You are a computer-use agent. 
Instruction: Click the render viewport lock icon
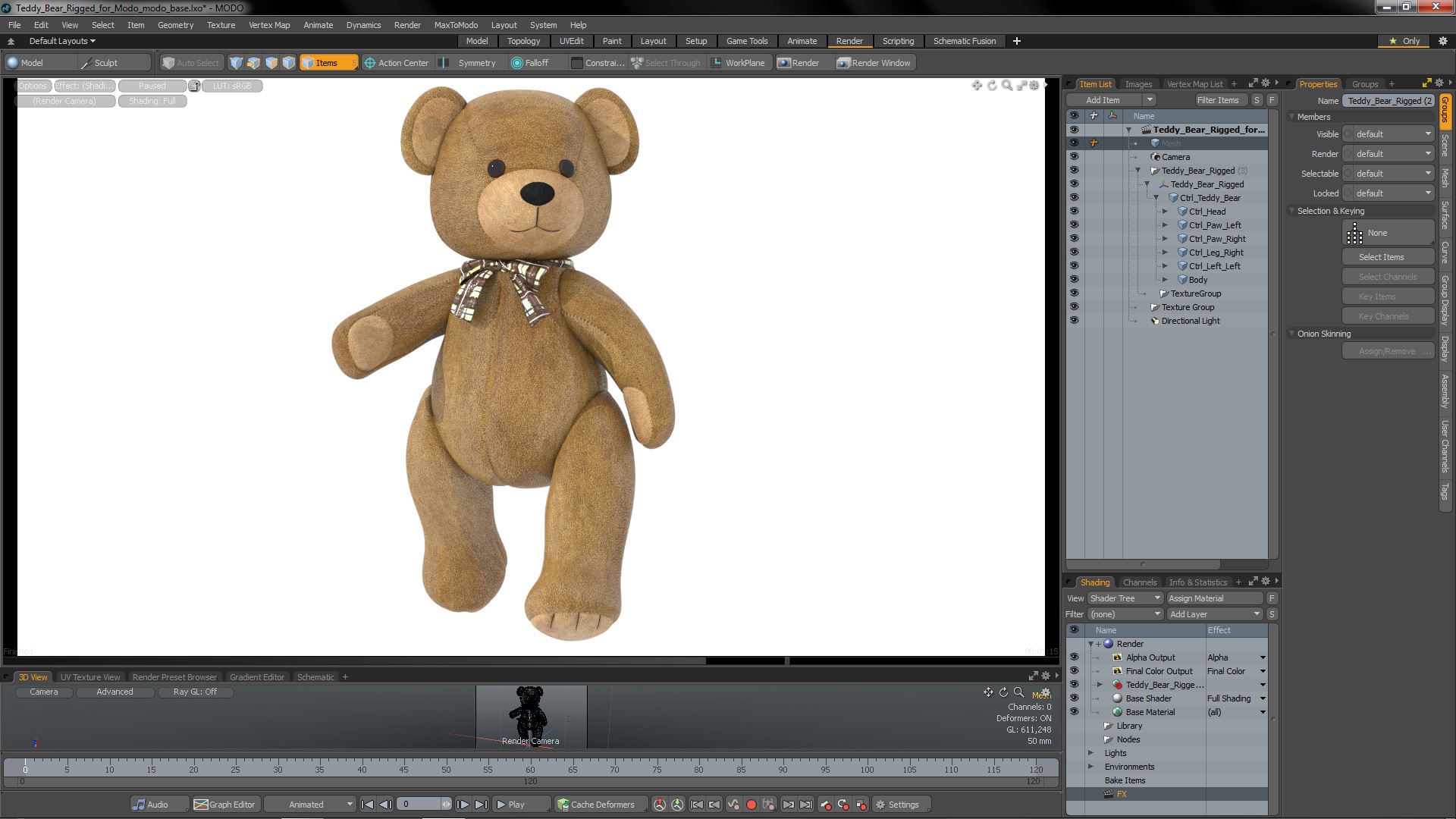click(x=195, y=86)
